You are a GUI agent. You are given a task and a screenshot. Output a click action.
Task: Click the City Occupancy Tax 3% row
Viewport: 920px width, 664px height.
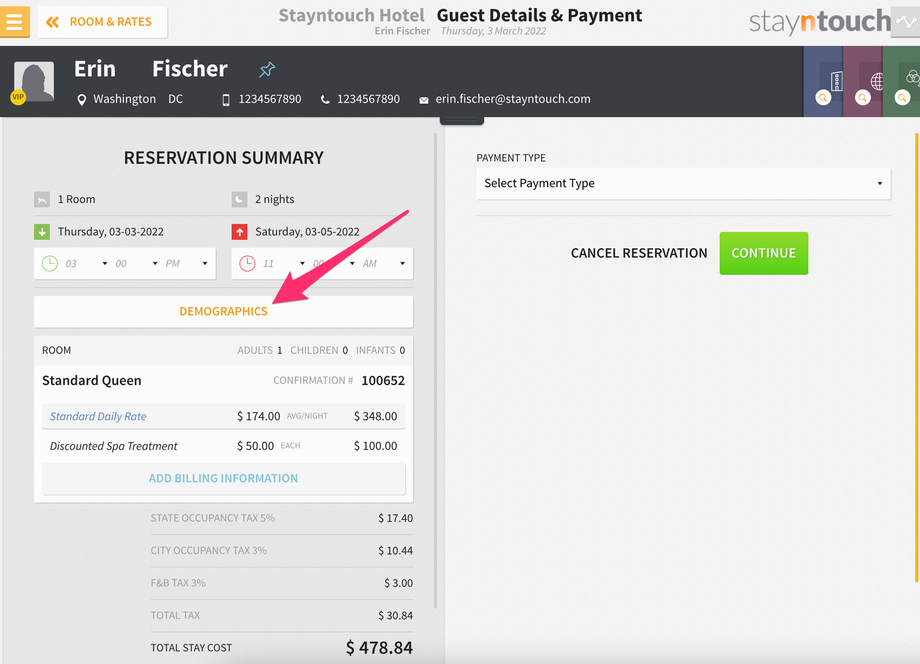(x=282, y=551)
